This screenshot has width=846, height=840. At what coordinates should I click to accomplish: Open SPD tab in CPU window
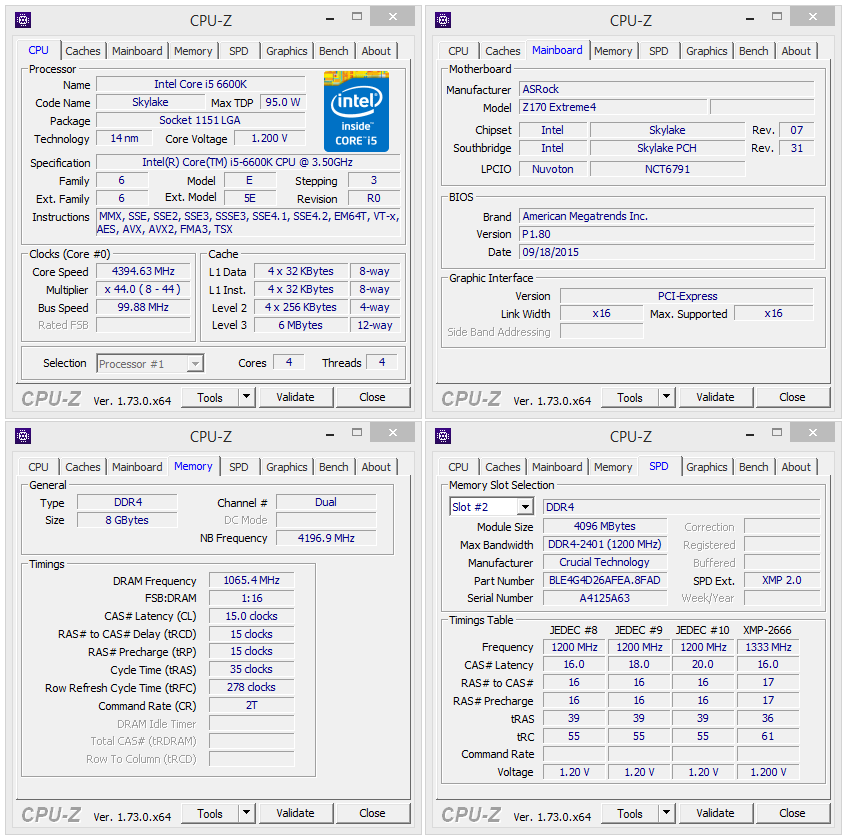[238, 51]
